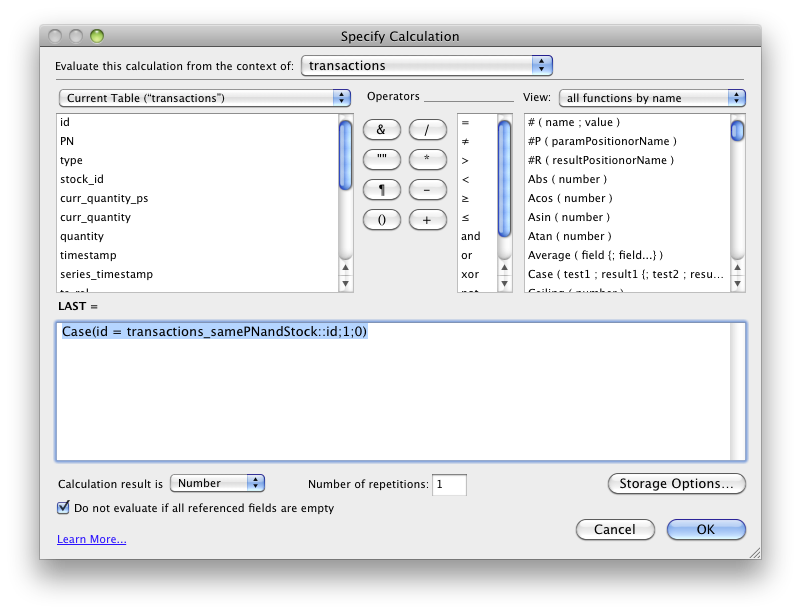
Task: Select the 'Case ( test1 ; result1 ...' function
Action: 627,274
